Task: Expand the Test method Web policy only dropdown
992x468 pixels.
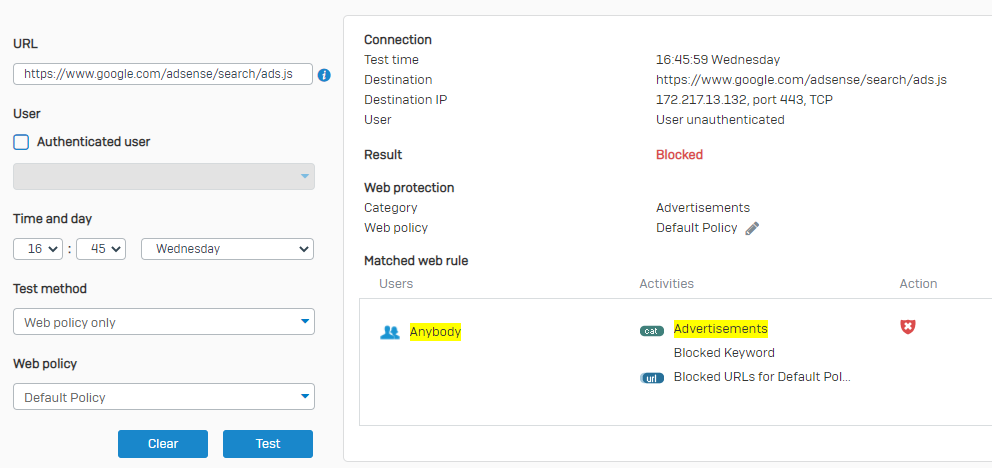Action: (164, 322)
